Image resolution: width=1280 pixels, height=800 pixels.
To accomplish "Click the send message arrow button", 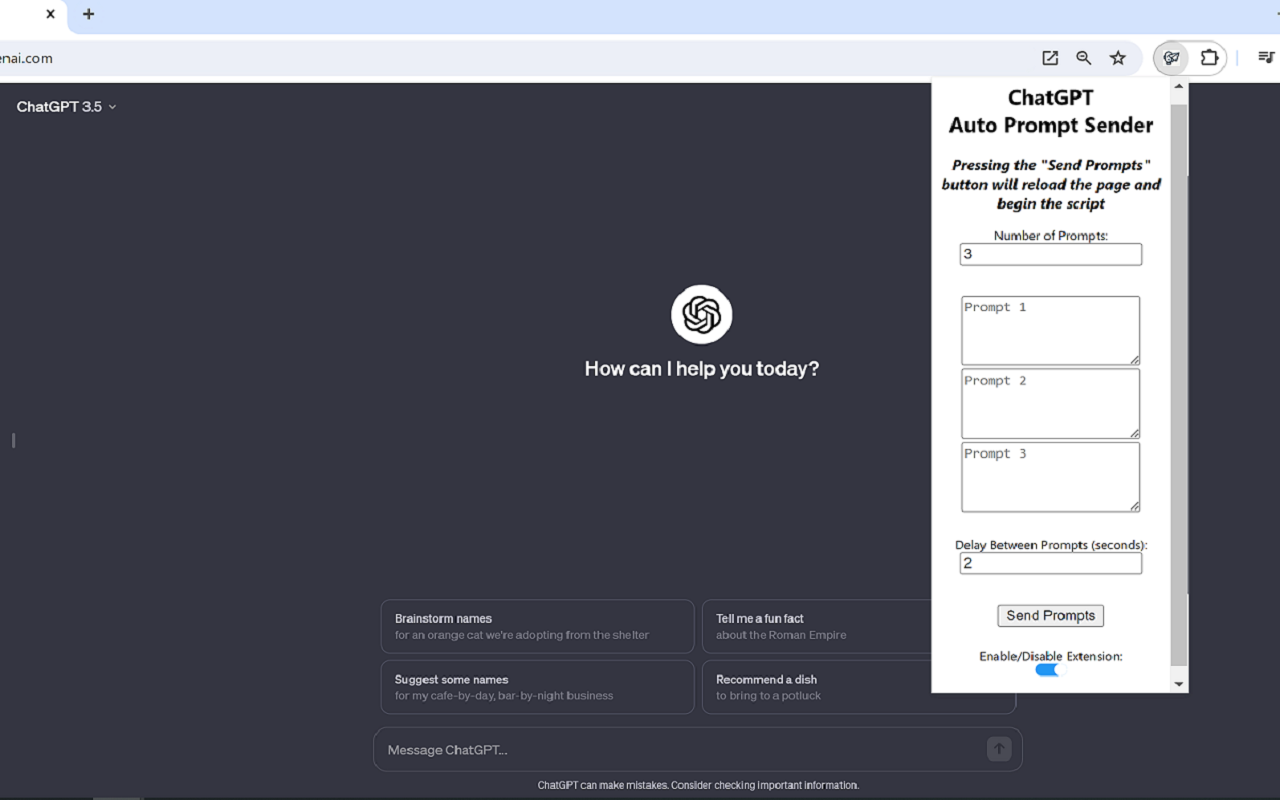I will (999, 749).
